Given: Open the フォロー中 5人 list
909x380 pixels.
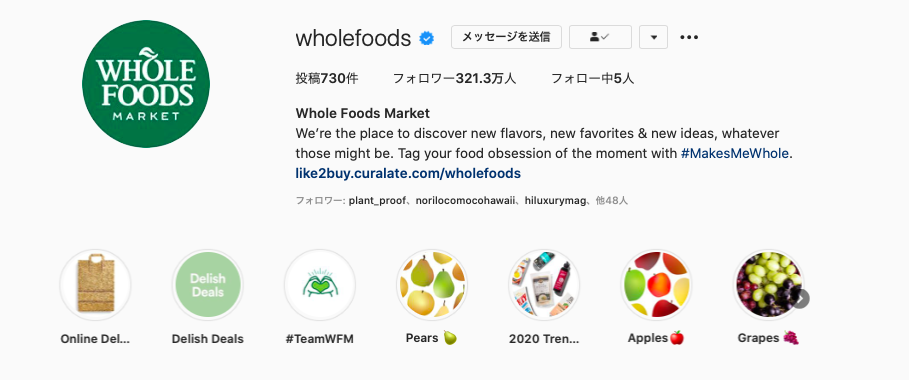Looking at the screenshot, I should pos(592,78).
